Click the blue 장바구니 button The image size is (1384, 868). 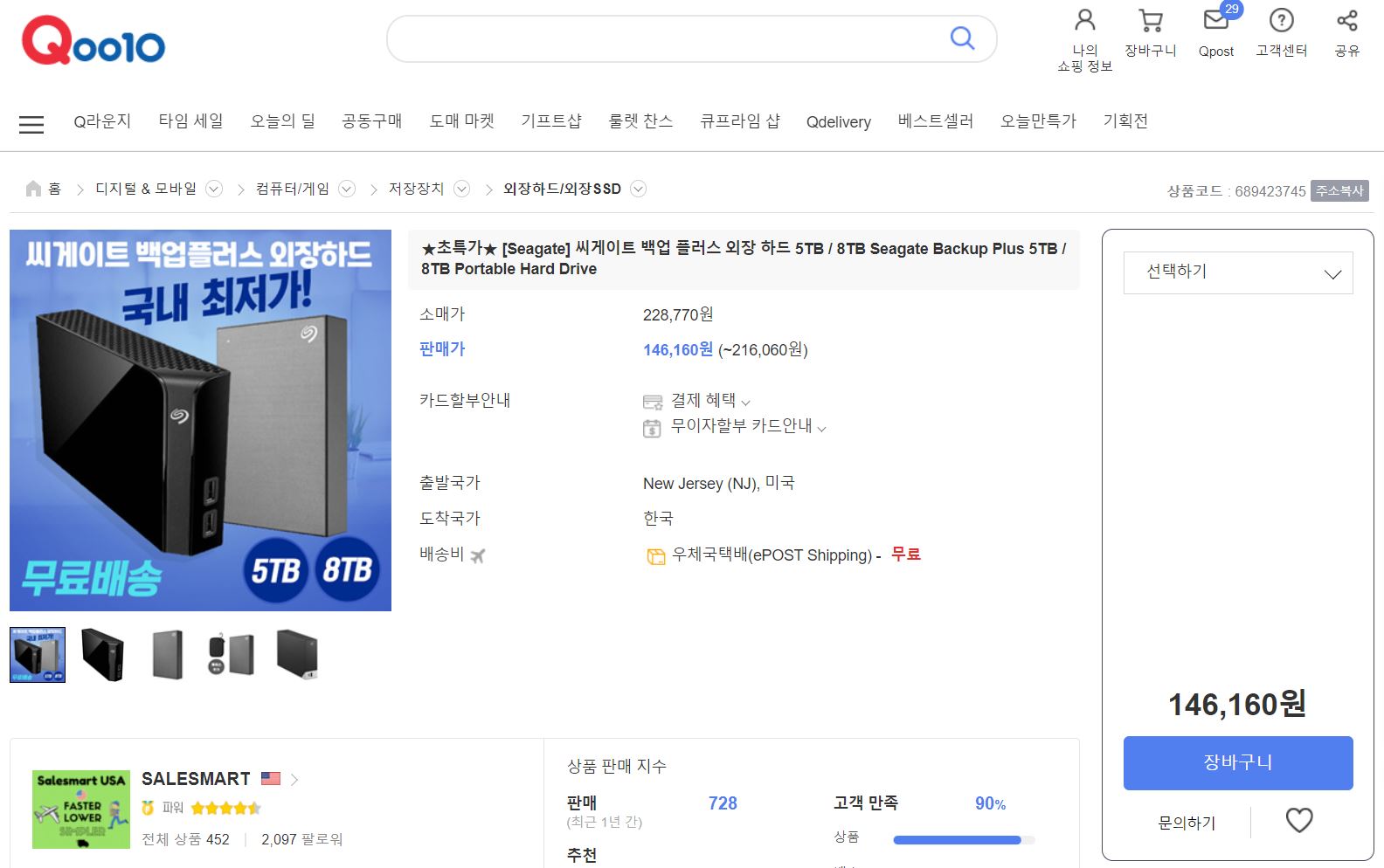[x=1238, y=763]
